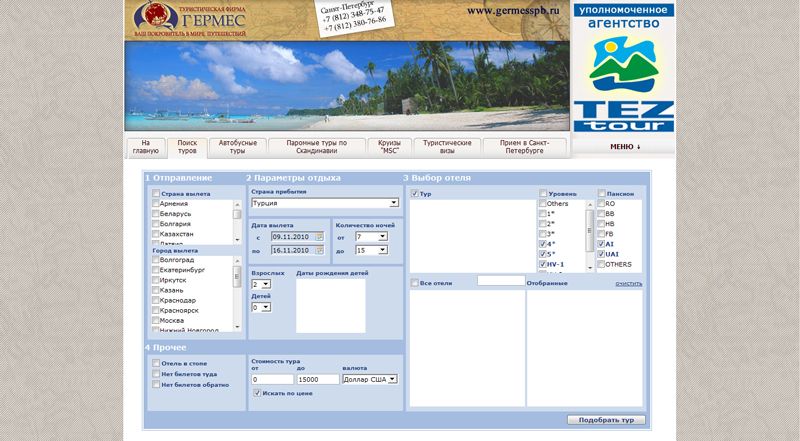This screenshot has width=800, height=441.
Task: Uncheck the HV-1 hotel level
Action: pyautogui.click(x=543, y=264)
